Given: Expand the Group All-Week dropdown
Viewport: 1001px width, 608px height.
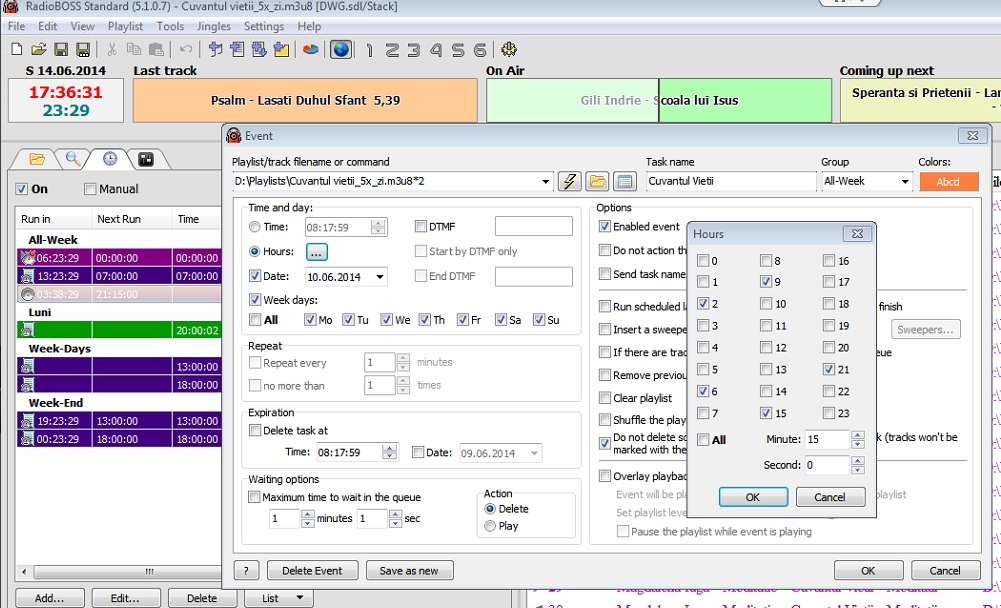Looking at the screenshot, I should click(904, 182).
